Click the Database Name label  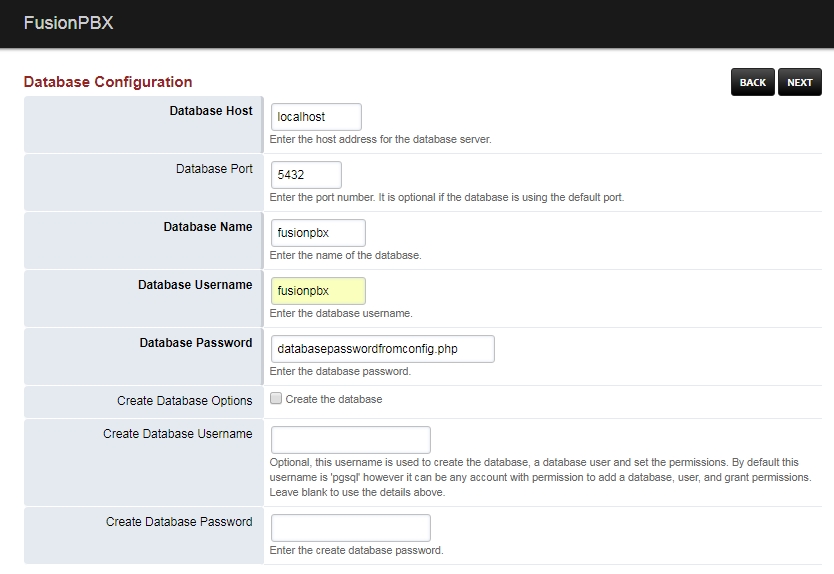tap(208, 227)
